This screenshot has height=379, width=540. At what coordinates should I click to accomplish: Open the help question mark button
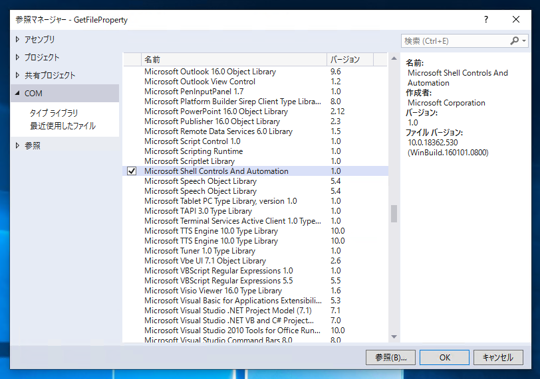point(486,20)
